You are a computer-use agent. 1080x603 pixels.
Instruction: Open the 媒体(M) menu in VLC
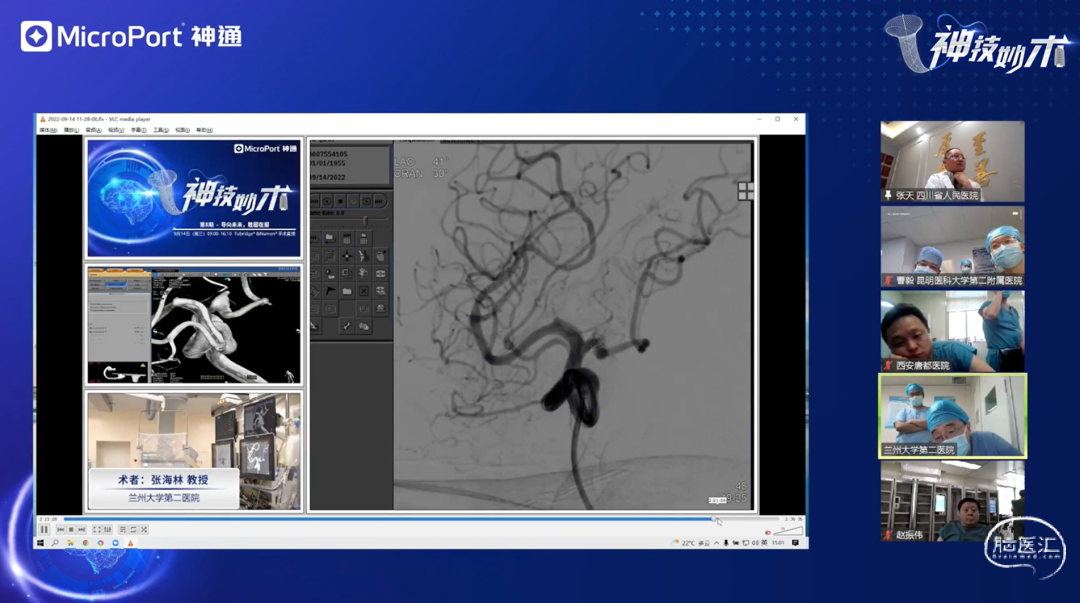tap(48, 130)
